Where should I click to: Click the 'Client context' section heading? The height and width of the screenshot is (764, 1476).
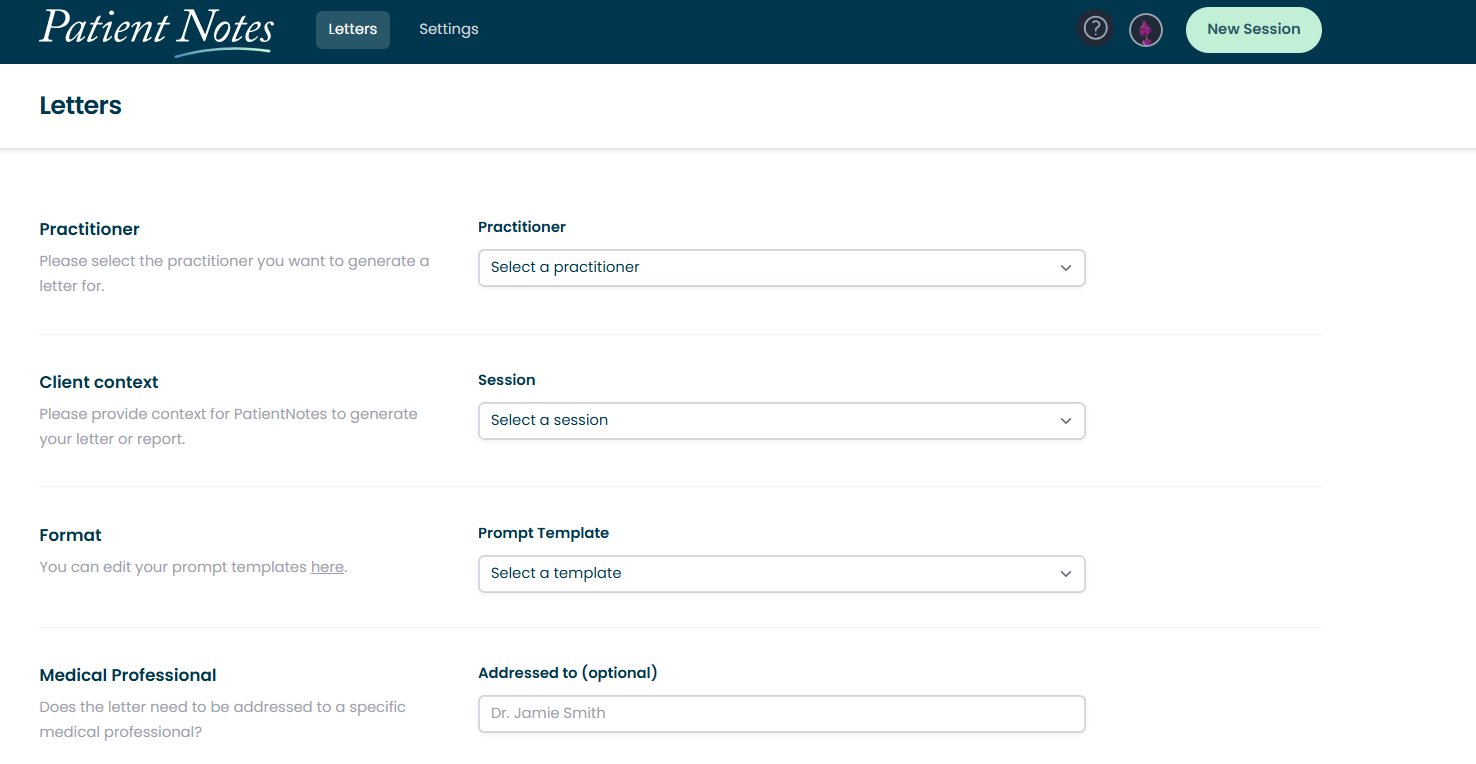coord(99,382)
